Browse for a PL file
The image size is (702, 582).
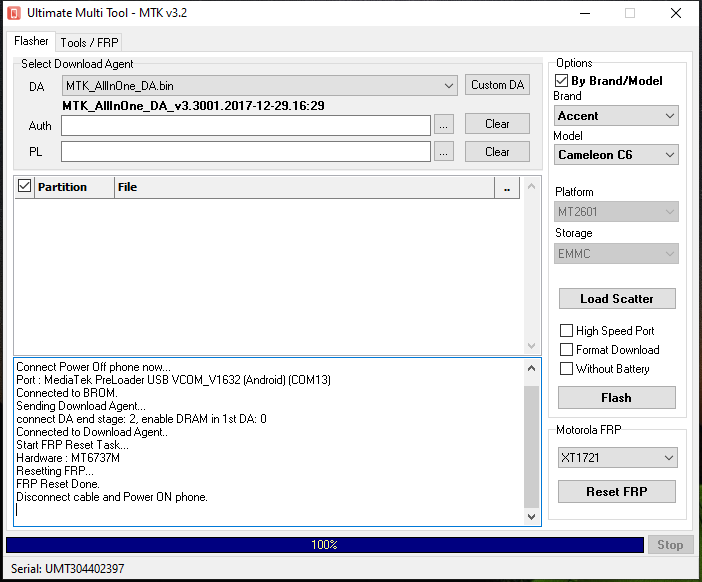click(x=443, y=152)
